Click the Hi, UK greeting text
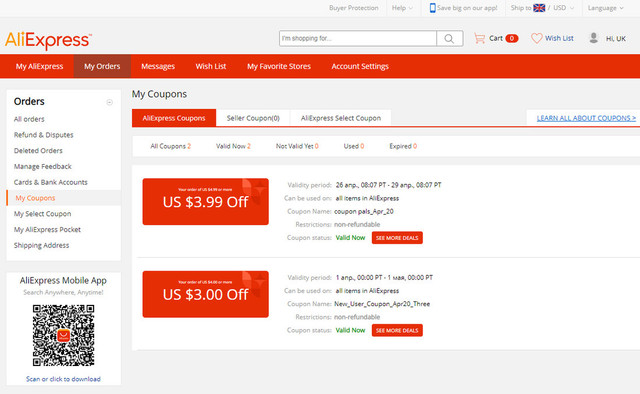This screenshot has height=394, width=640. [616, 39]
